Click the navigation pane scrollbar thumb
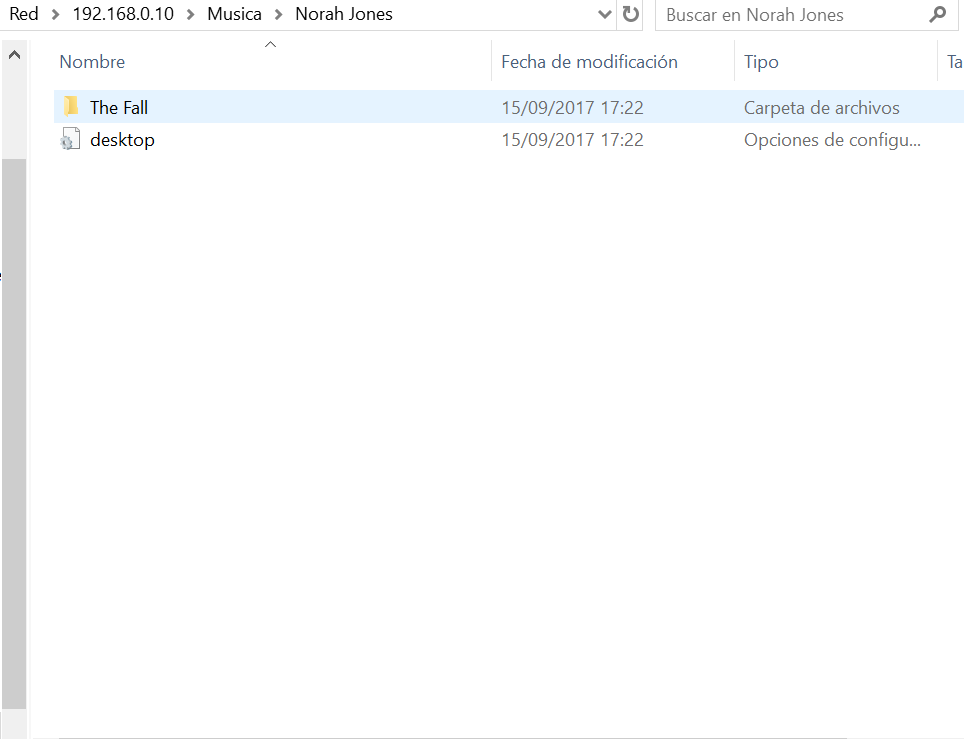Viewport: 964px width, 739px height. (x=14, y=434)
